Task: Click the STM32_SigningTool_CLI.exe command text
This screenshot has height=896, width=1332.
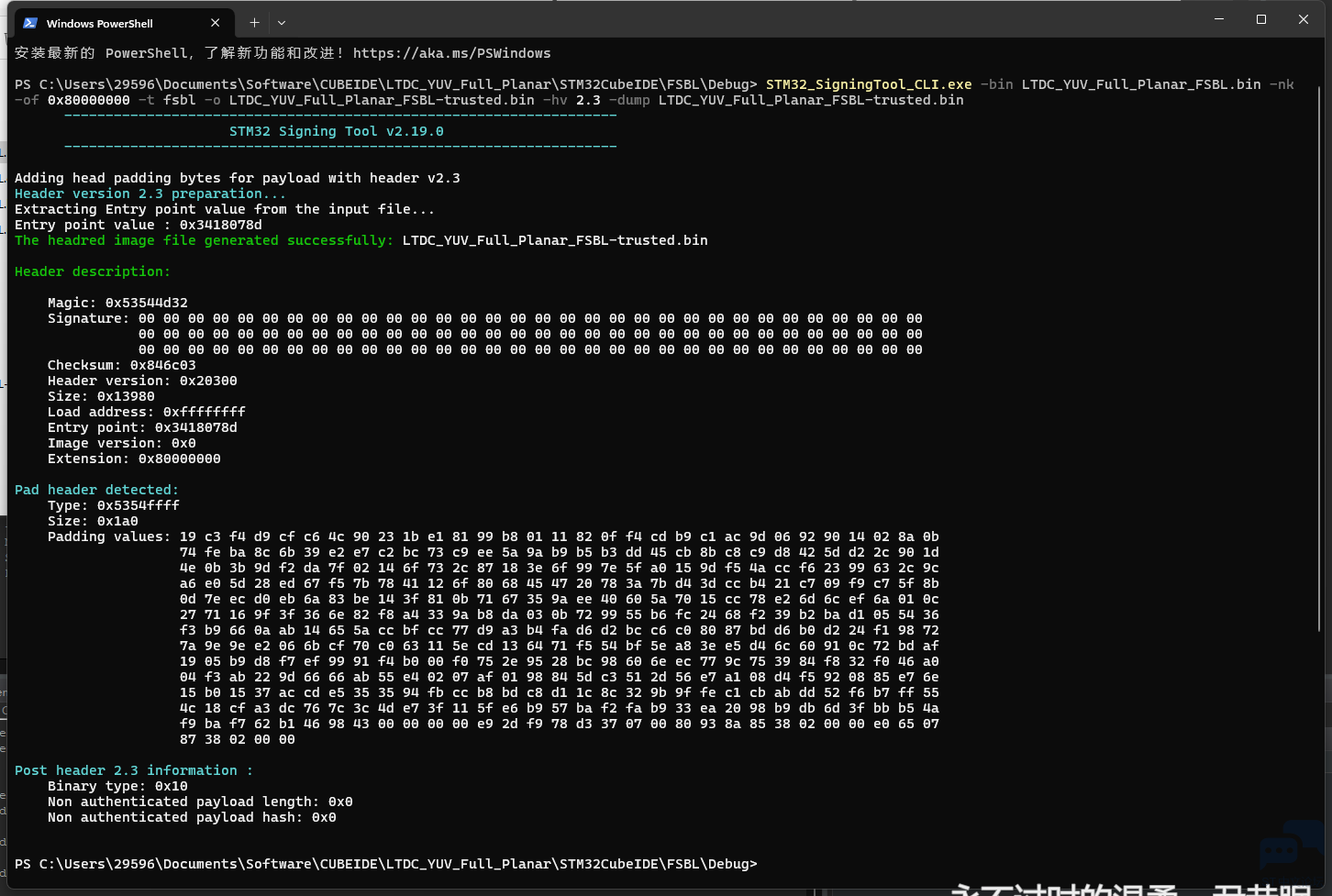Action: 869,84
